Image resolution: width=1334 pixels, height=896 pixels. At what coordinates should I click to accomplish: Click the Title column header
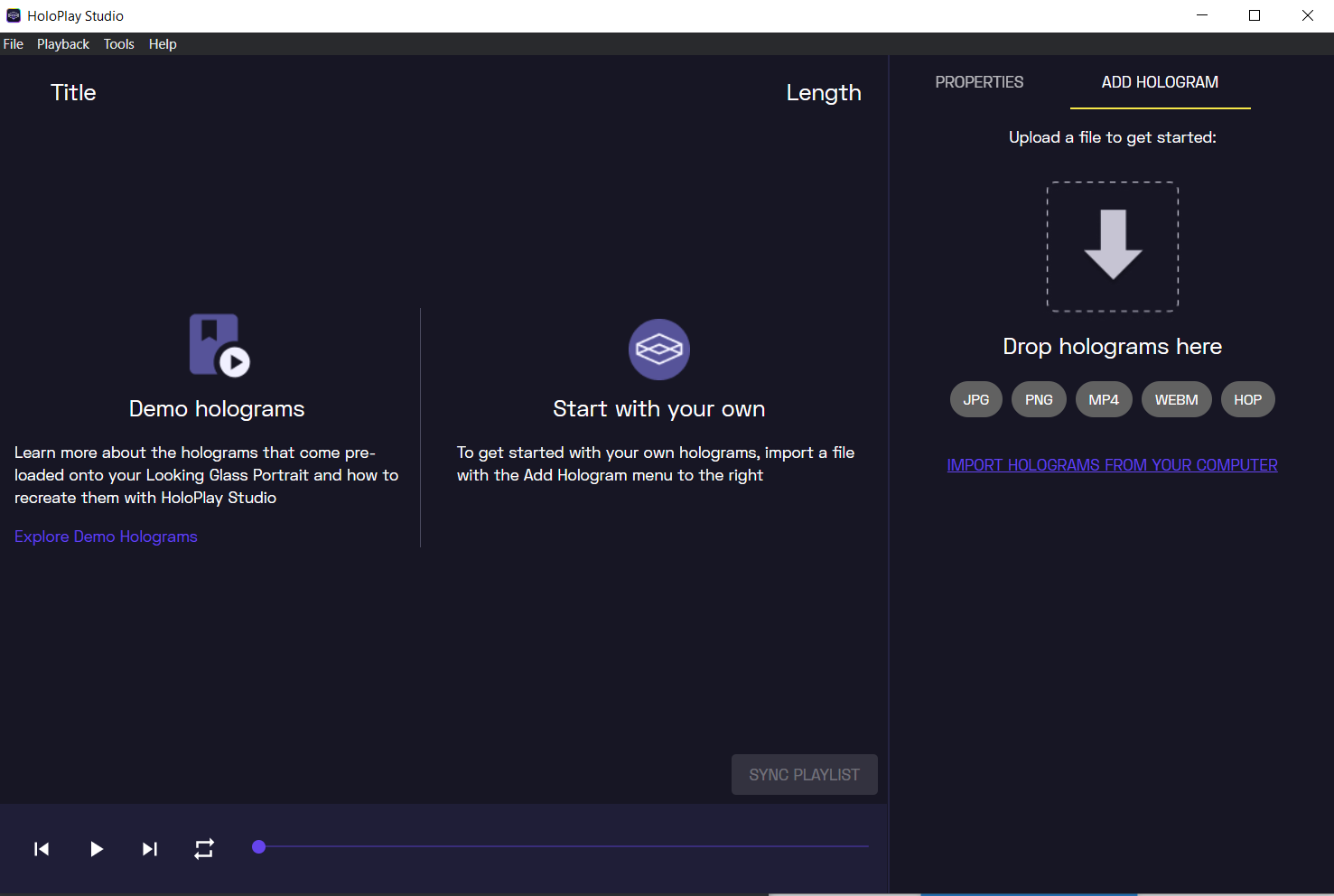click(73, 92)
